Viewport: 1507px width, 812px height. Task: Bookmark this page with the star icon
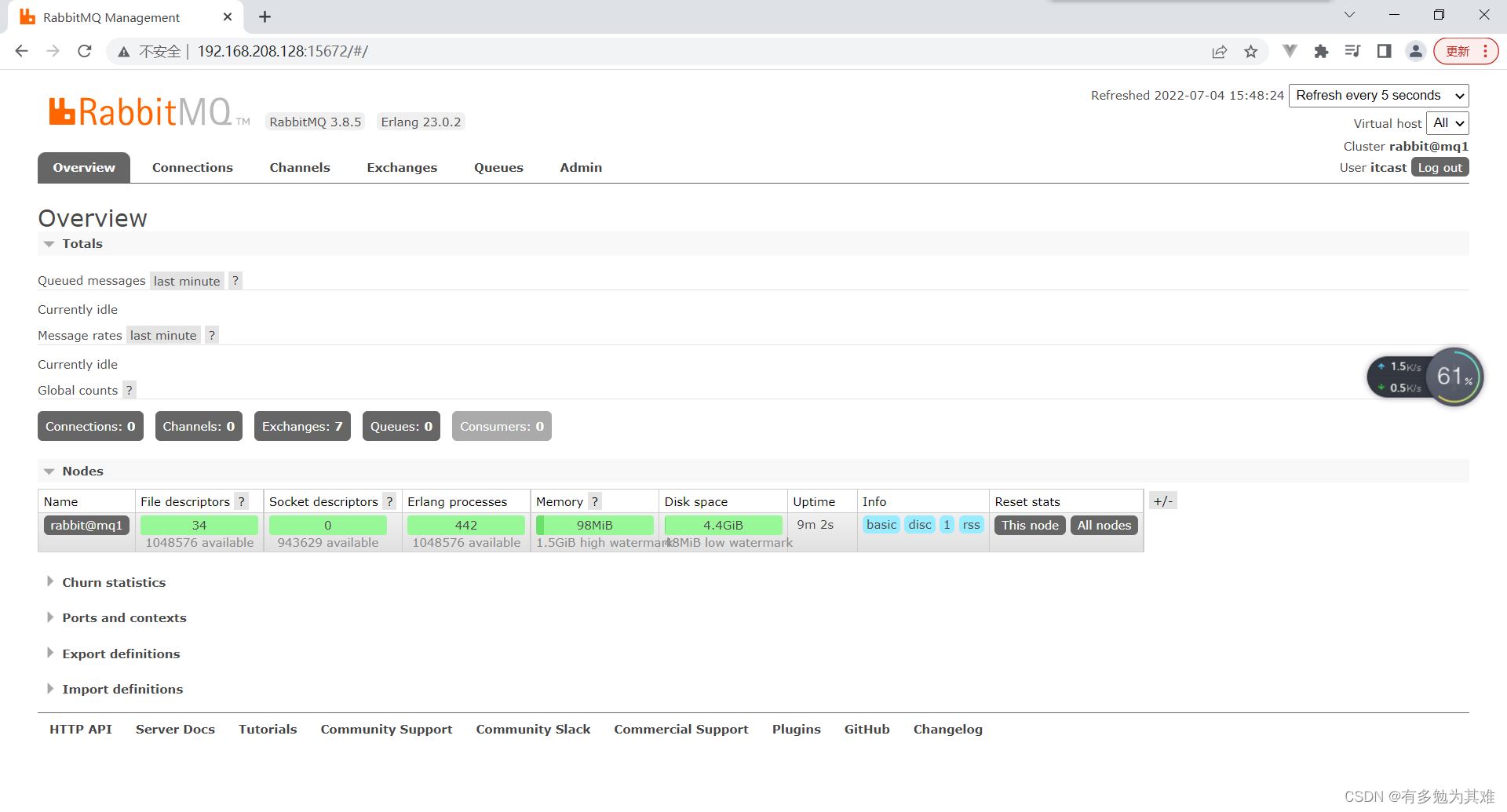click(1251, 52)
